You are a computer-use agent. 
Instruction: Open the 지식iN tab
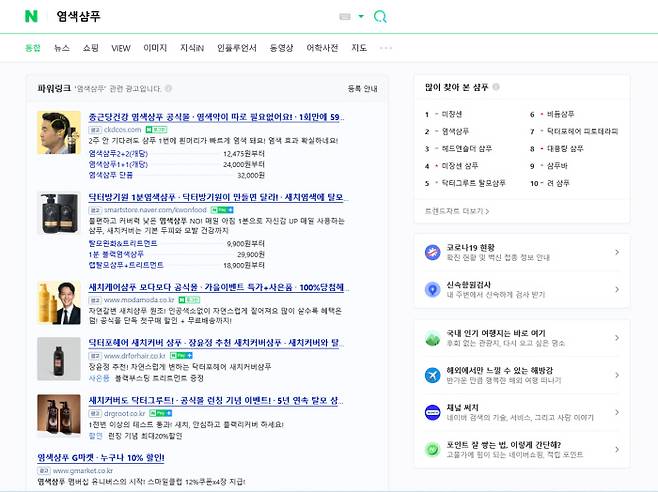192,48
